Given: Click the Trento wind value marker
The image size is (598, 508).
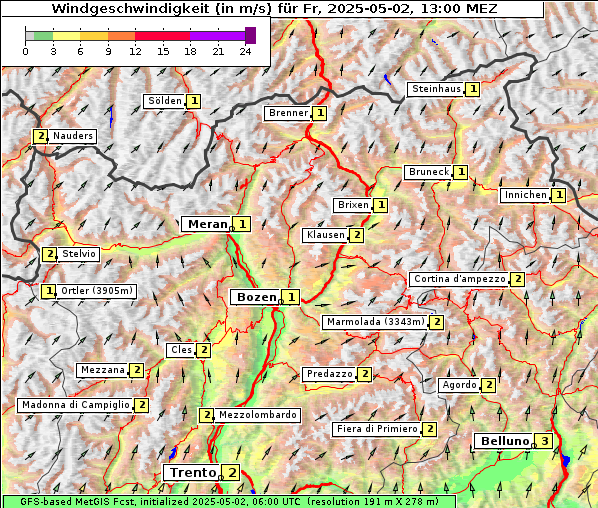Looking at the screenshot, I should pyautogui.click(x=232, y=473).
